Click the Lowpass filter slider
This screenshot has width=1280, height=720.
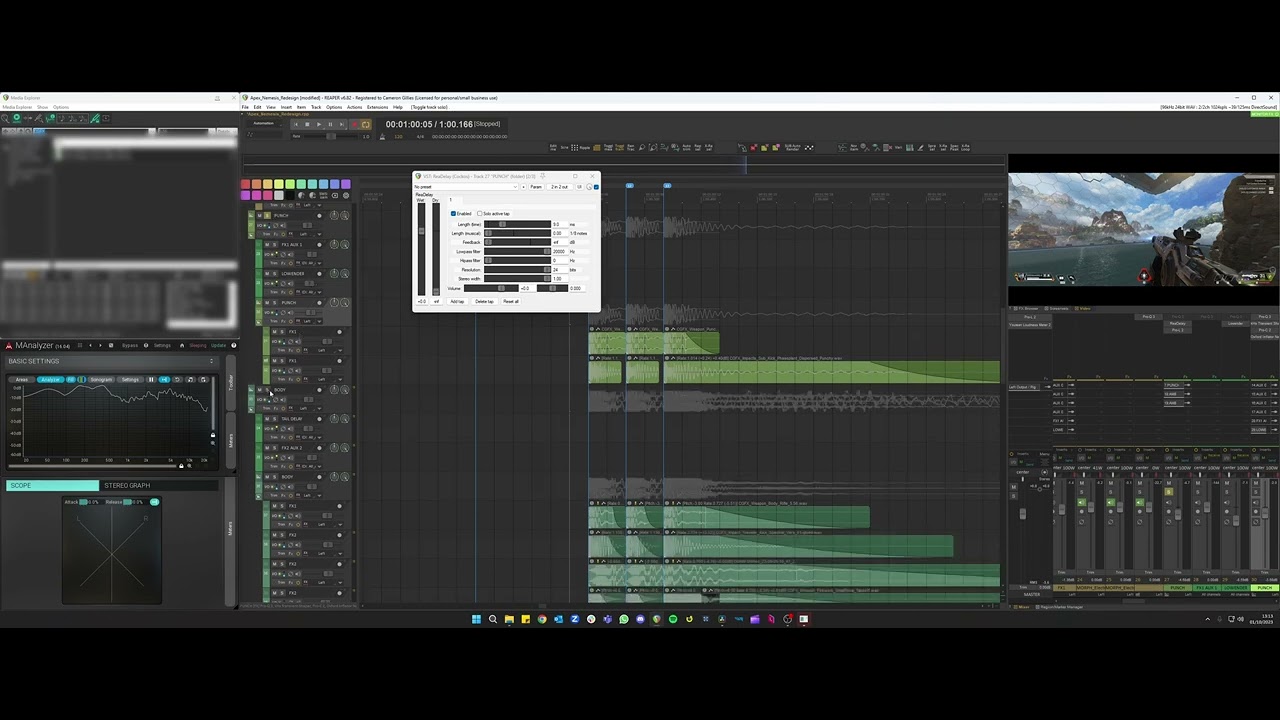[517, 251]
